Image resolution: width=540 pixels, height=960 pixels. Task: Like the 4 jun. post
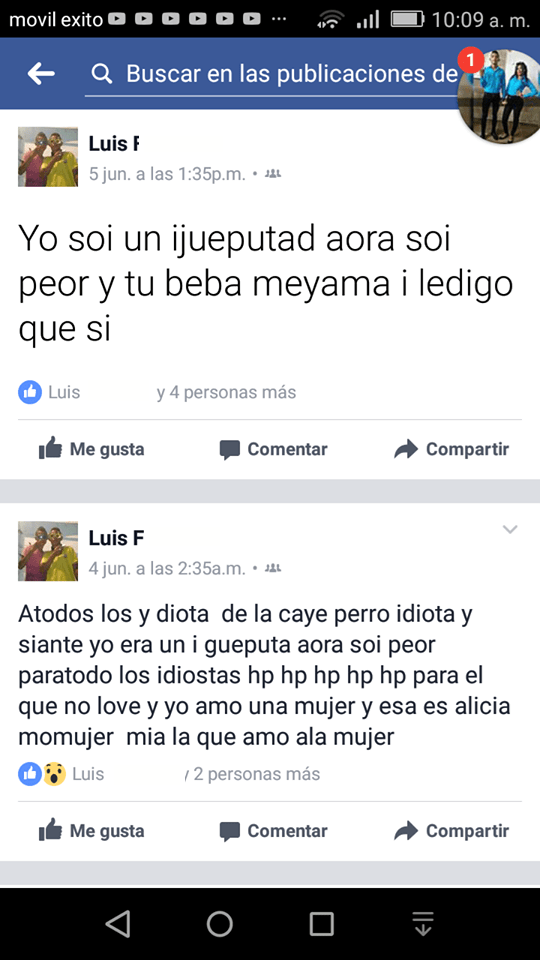click(x=91, y=831)
